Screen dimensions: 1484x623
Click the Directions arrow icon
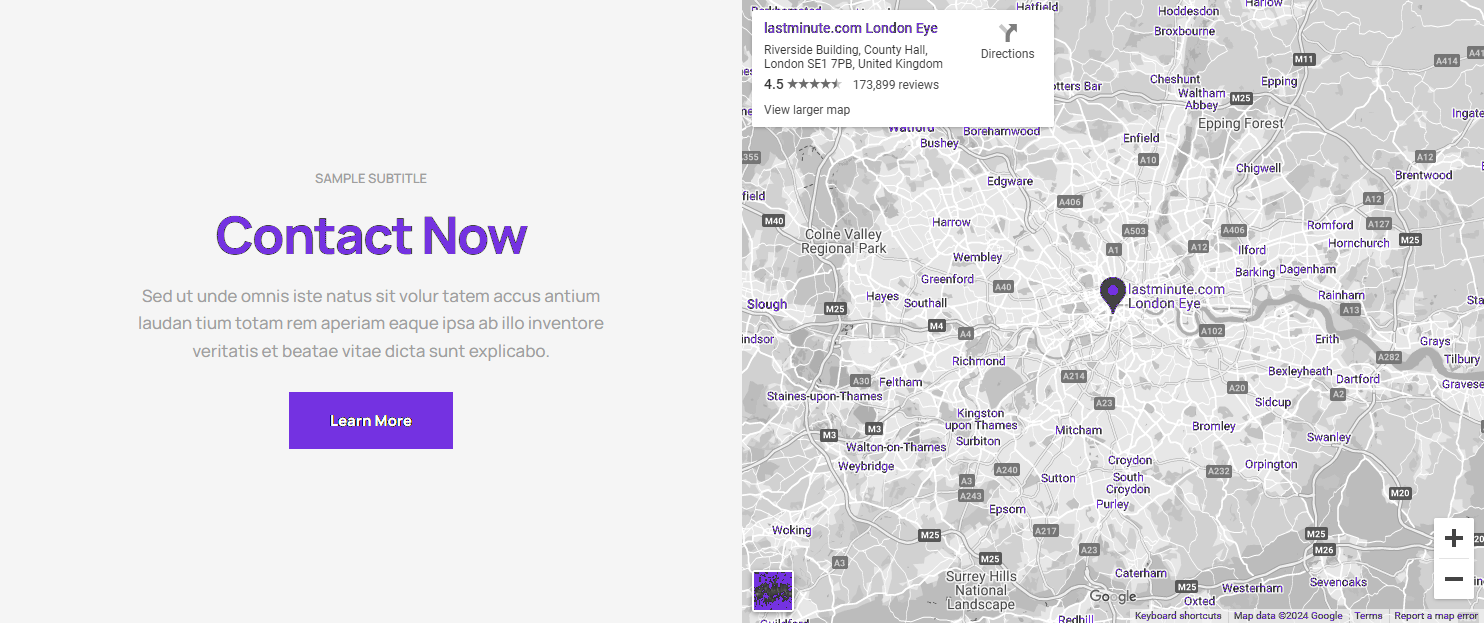pyautogui.click(x=1007, y=33)
